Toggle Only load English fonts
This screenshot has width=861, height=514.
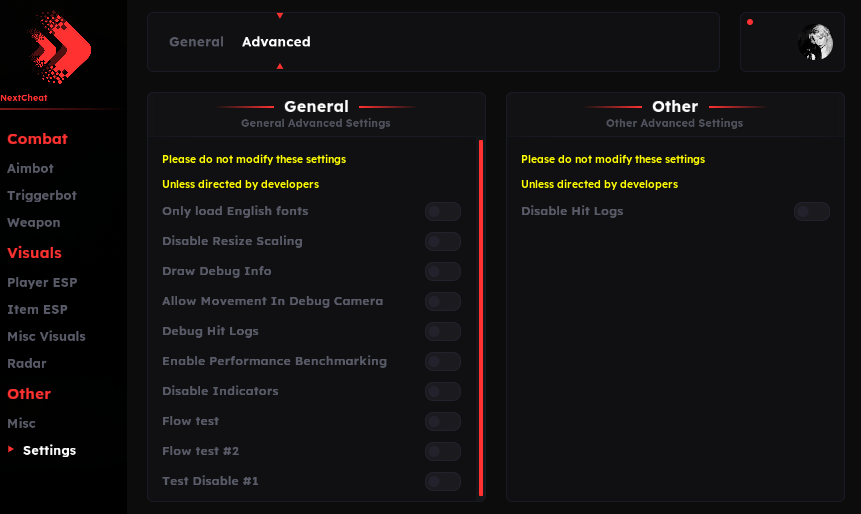point(442,211)
